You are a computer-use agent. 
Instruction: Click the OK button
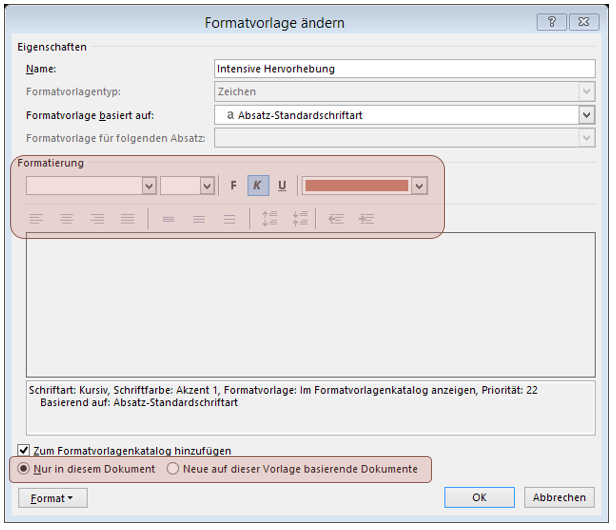(x=479, y=497)
